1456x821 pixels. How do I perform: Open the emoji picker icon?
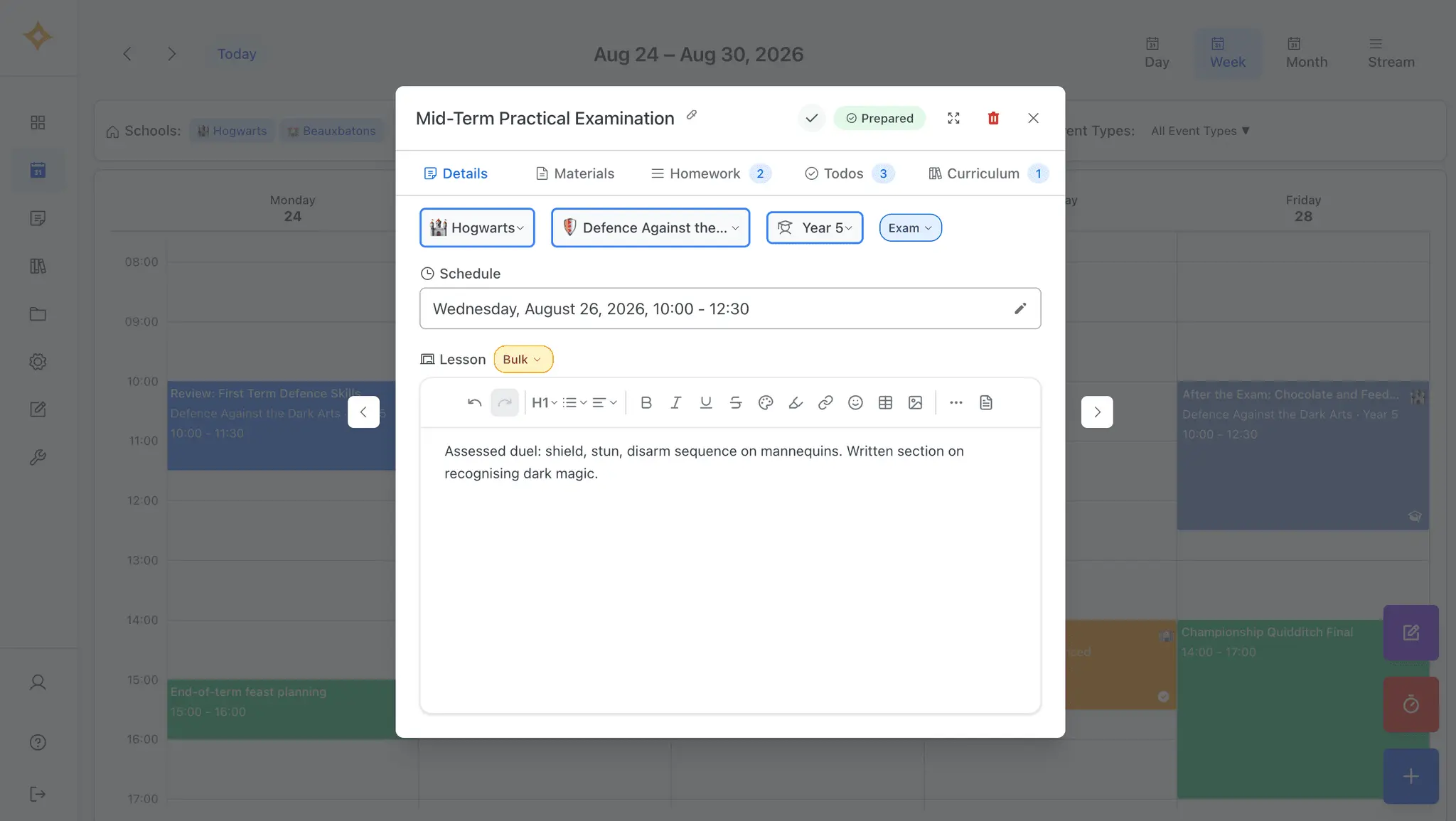pos(855,403)
